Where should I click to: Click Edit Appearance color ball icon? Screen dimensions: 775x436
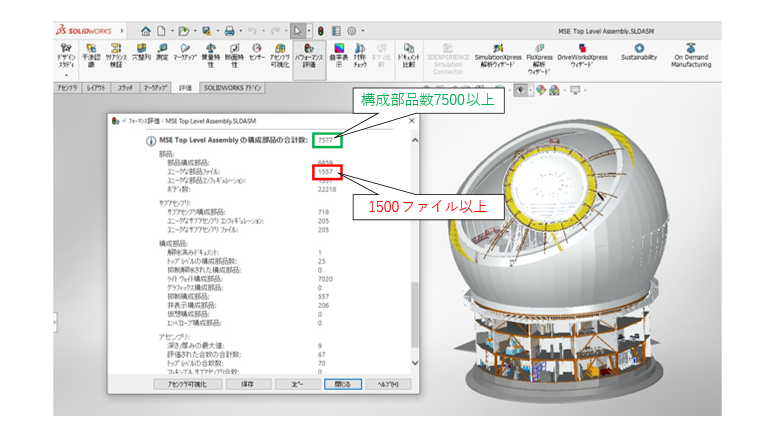pyautogui.click(x=541, y=90)
